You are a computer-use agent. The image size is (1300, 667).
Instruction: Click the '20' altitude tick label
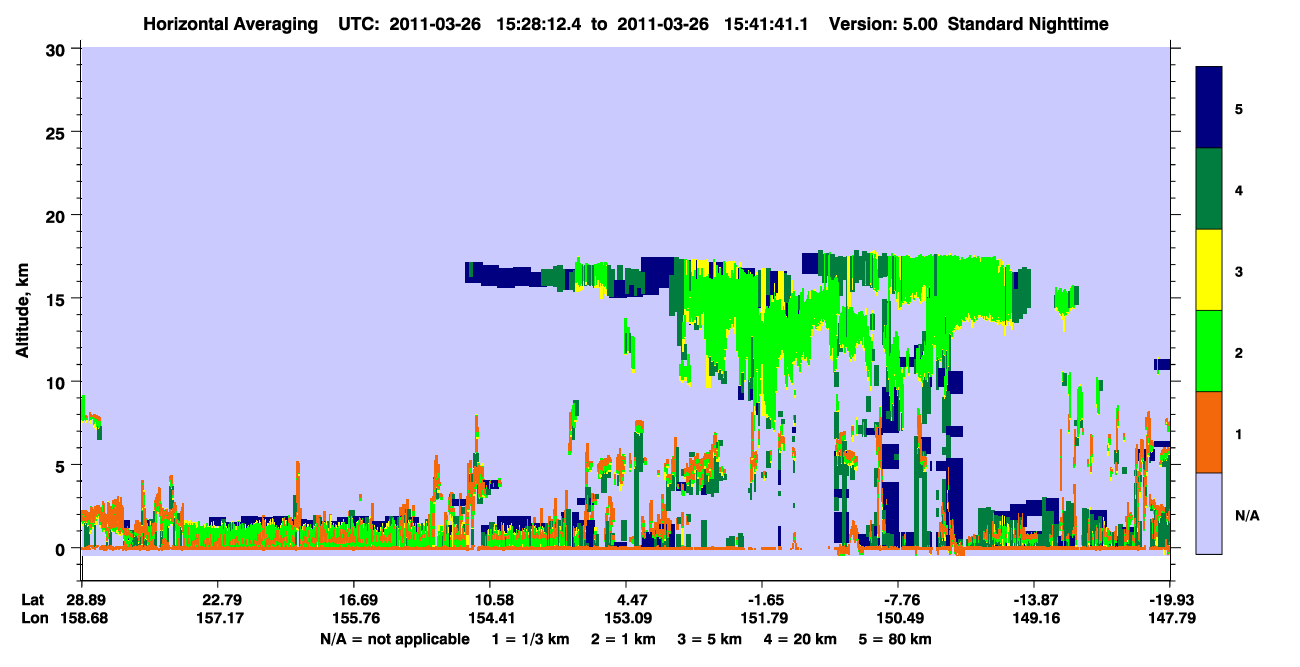58,216
